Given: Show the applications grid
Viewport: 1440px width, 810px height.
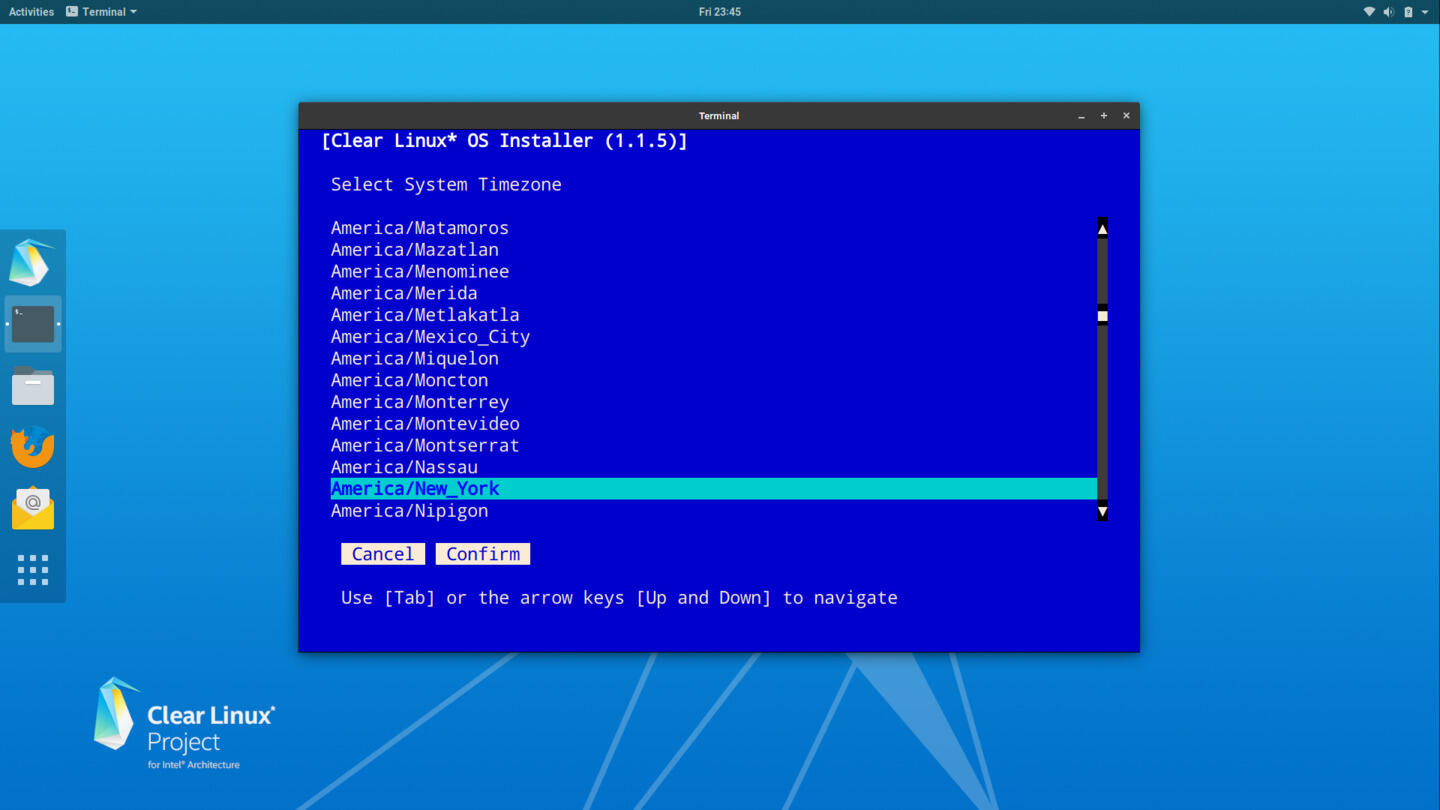Looking at the screenshot, I should (32, 570).
